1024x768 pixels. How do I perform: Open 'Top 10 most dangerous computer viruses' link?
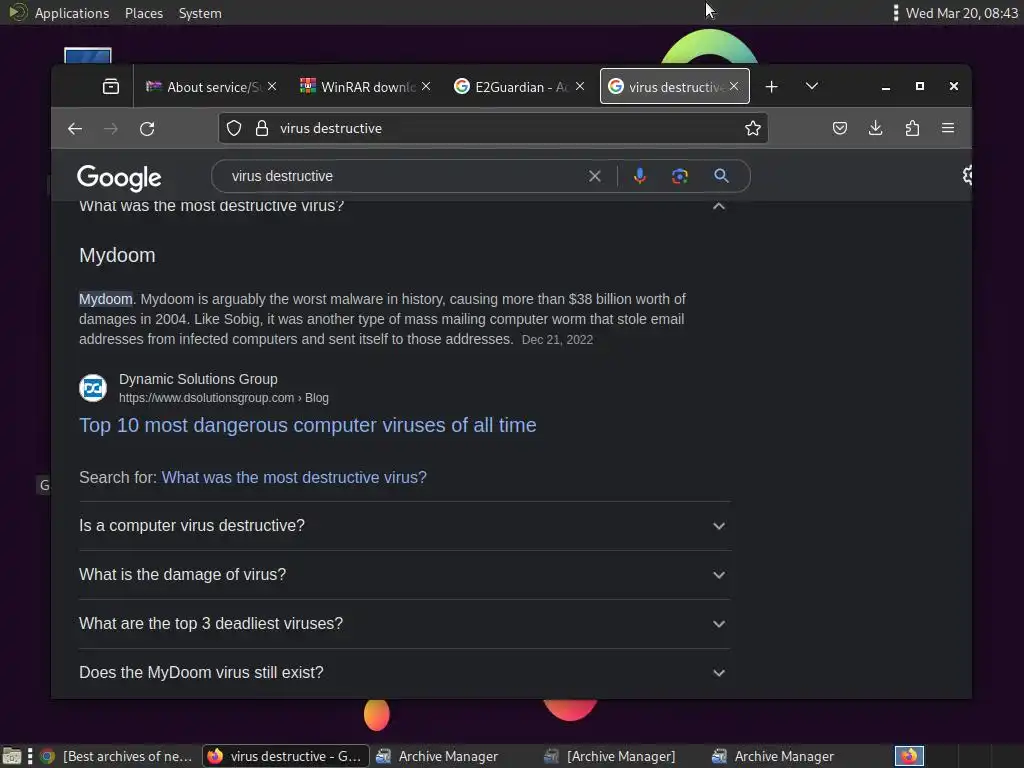tap(308, 425)
